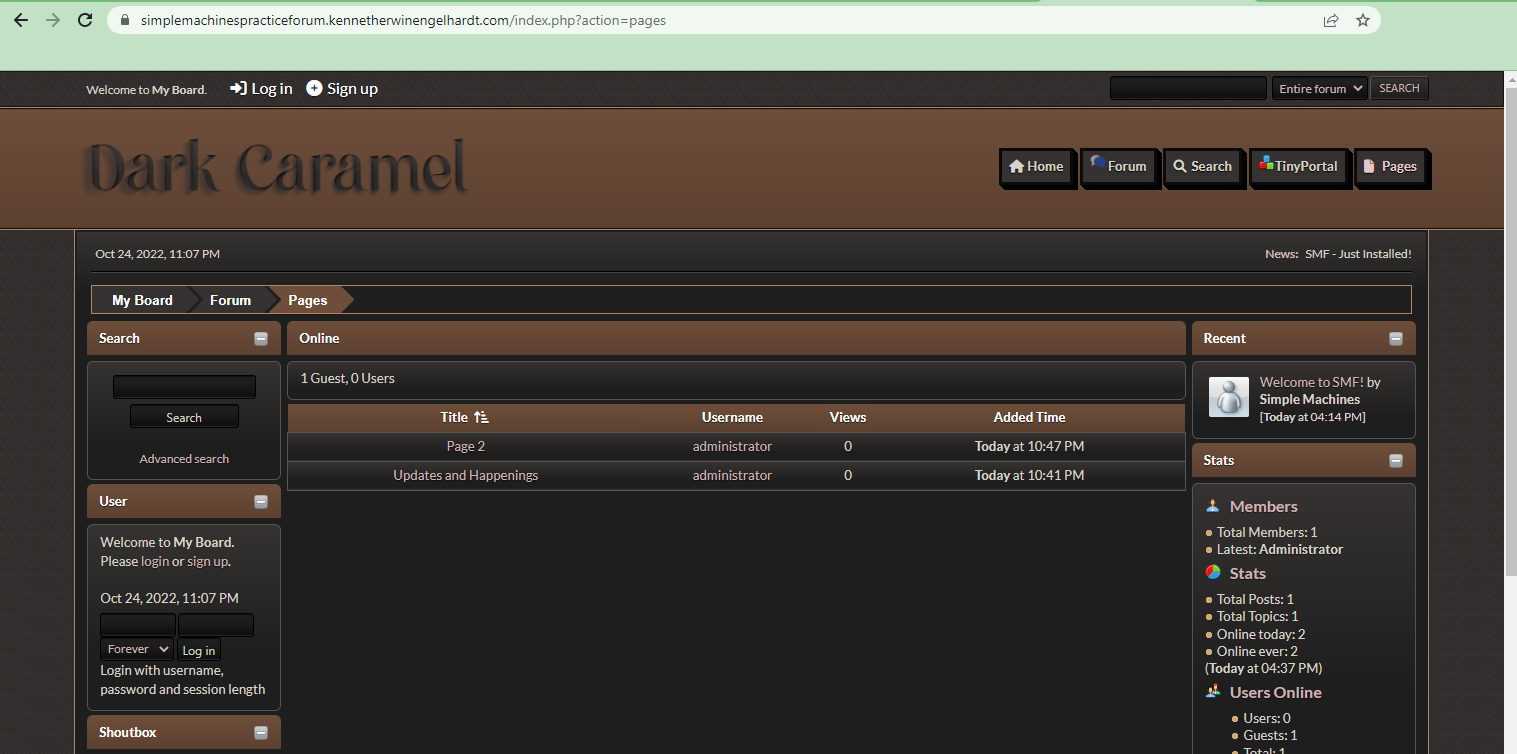
Task: Open the Home menu button
Action: pyautogui.click(x=1036, y=167)
